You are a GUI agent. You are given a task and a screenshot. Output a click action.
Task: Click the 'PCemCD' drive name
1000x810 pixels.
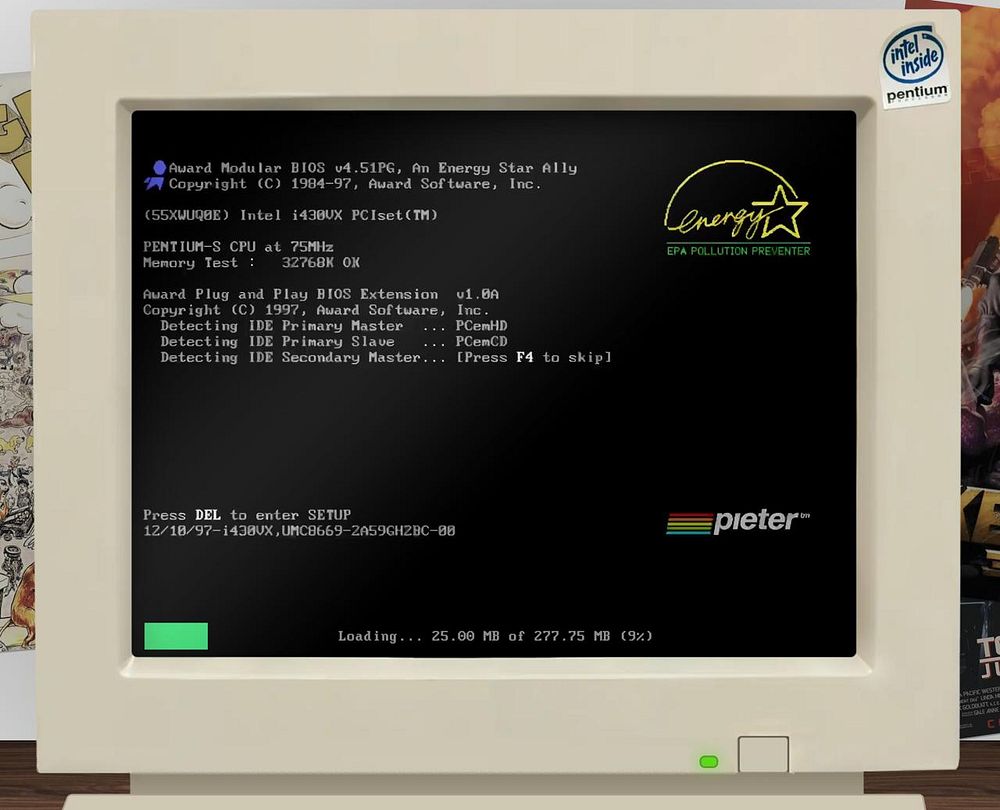[482, 341]
